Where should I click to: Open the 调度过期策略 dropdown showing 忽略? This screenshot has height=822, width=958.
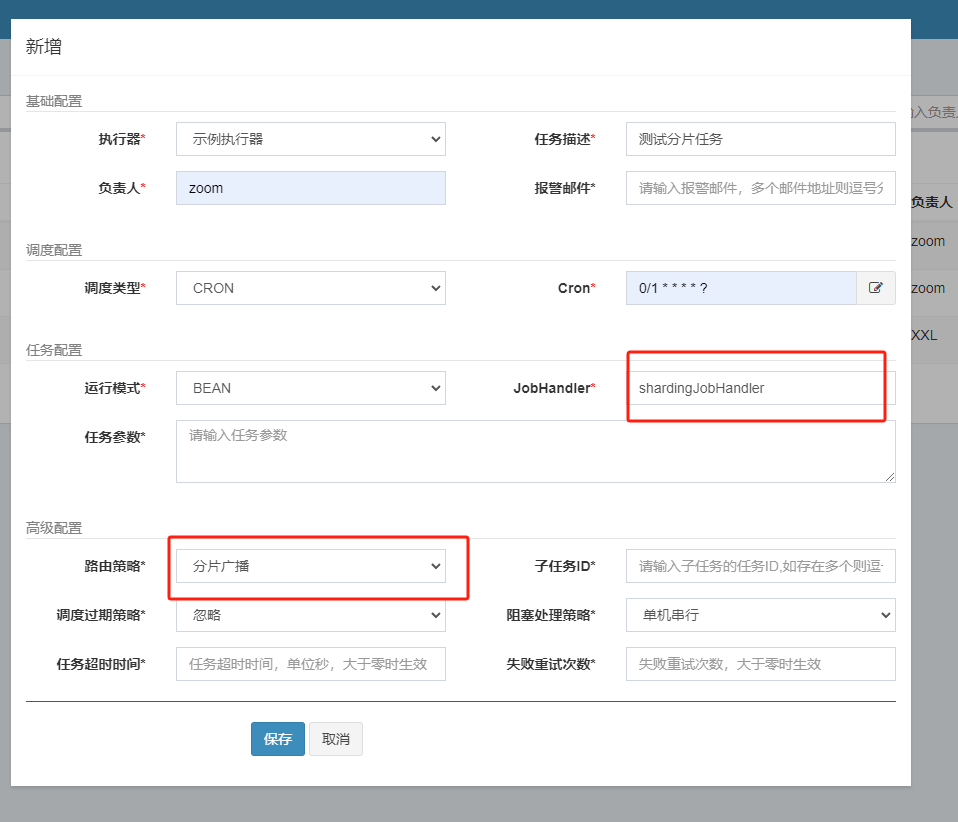(x=310, y=615)
